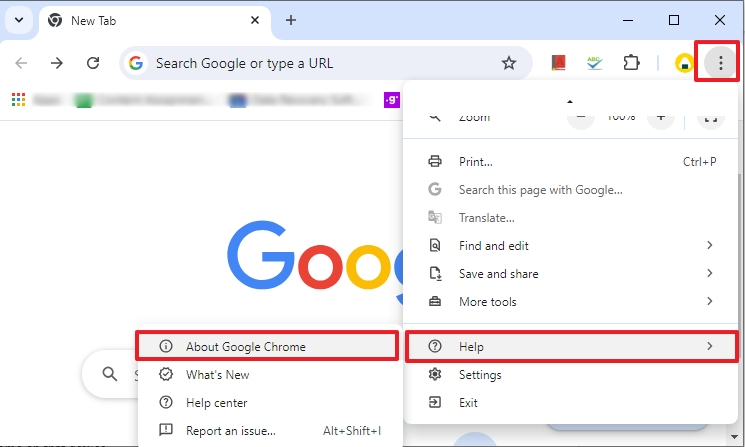Open the yellow profile avatar

[x=684, y=63]
